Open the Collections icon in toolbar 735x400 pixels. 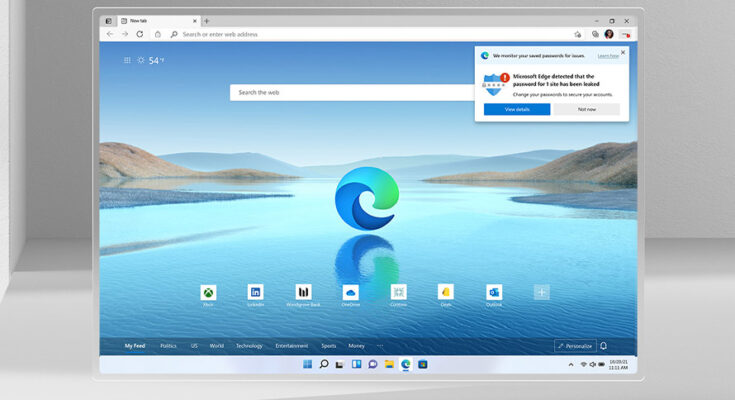click(595, 34)
